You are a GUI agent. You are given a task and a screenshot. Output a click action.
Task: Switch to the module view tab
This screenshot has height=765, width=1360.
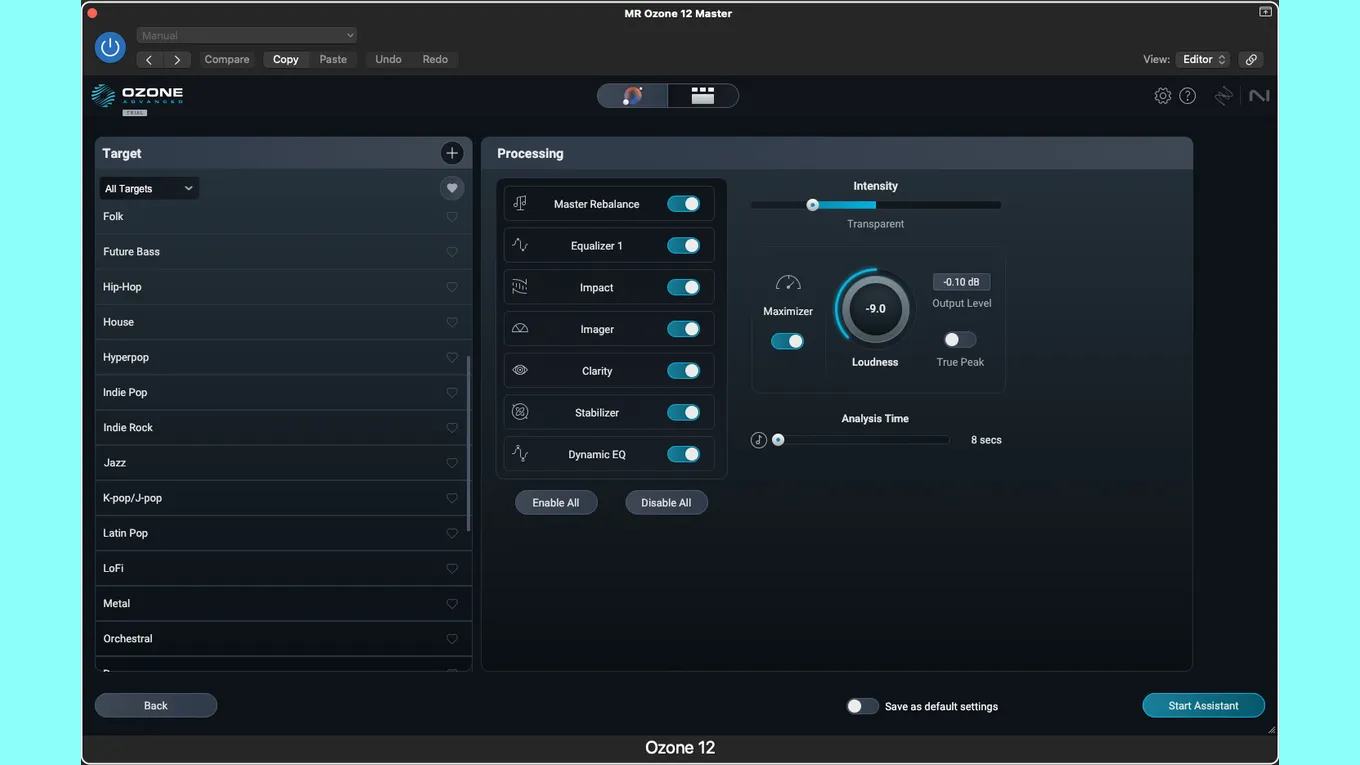pyautogui.click(x=703, y=96)
